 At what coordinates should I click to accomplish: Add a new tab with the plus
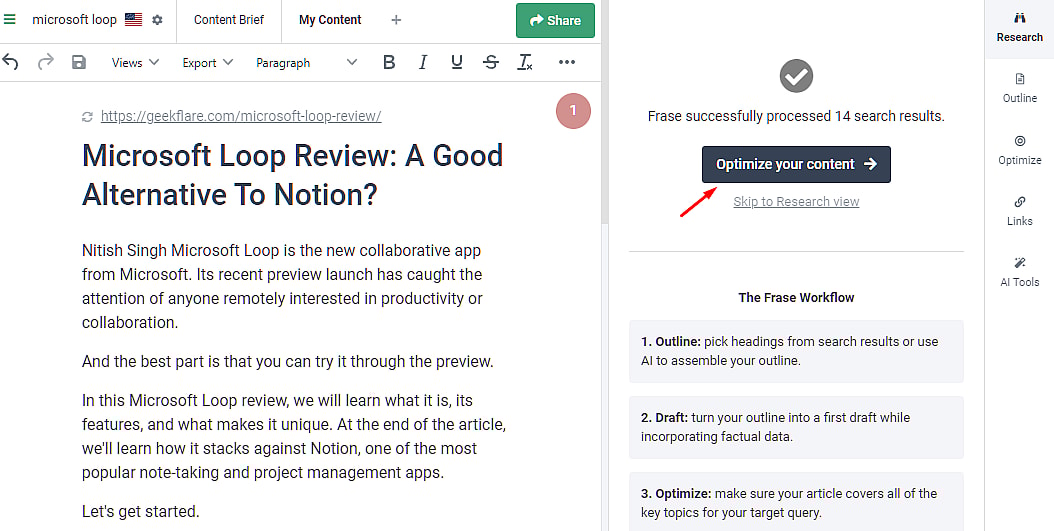396,20
